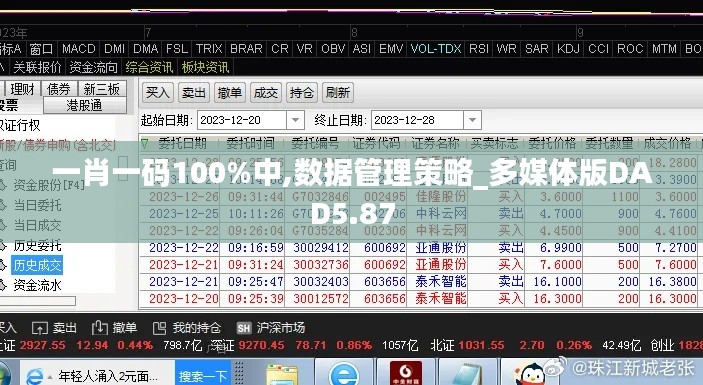Click the 卖出 arrow icon in bottom toolbar

click(39, 328)
